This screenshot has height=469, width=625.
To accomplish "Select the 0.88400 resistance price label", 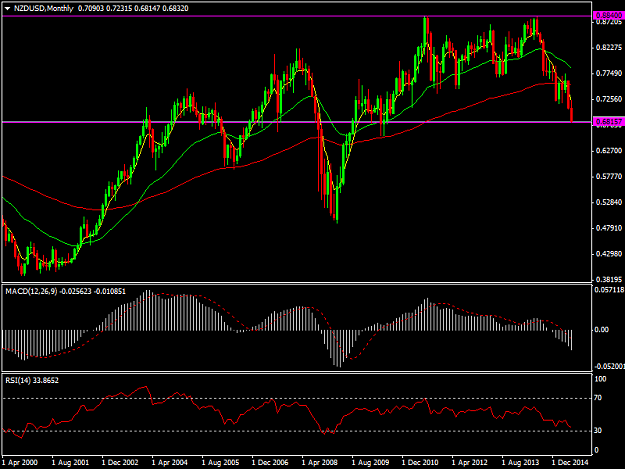I will (609, 16).
